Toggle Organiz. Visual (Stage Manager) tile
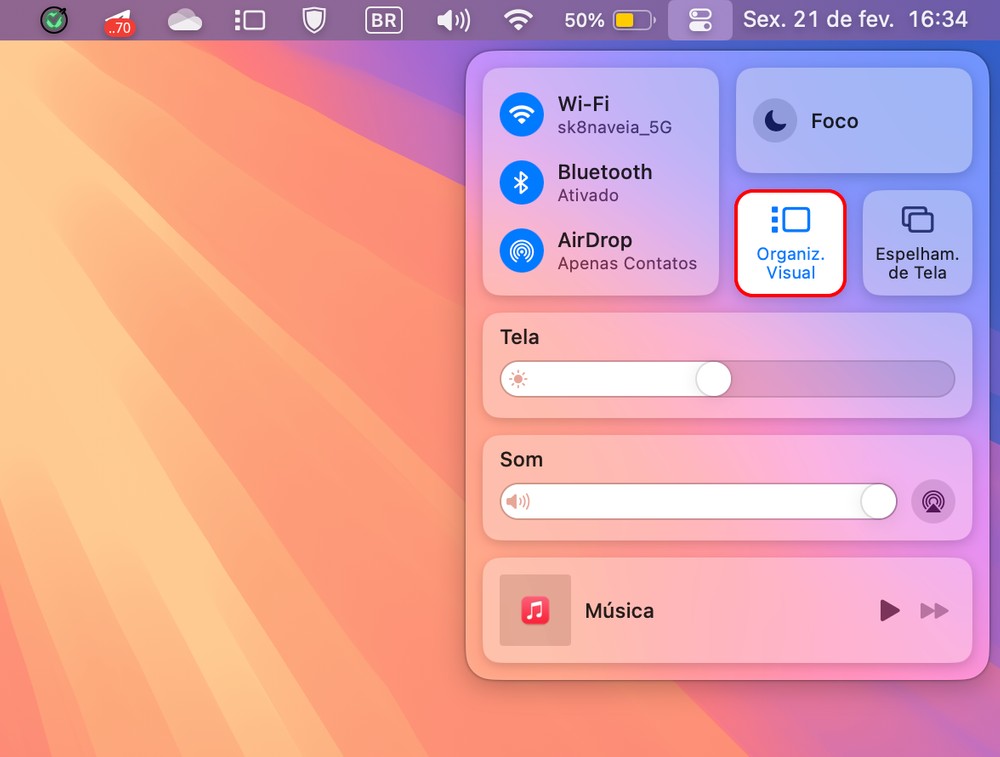Image resolution: width=1000 pixels, height=757 pixels. (790, 243)
